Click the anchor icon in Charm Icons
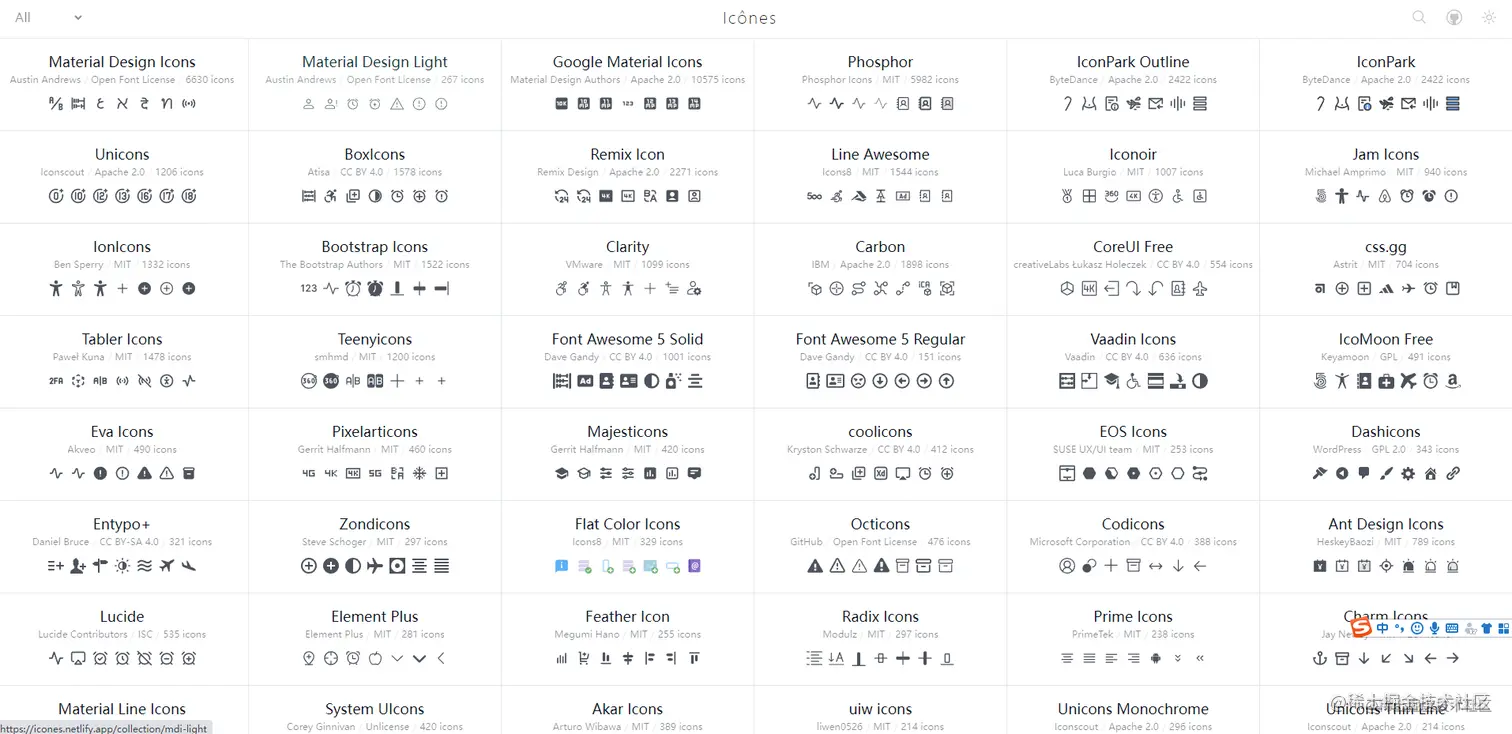Screen dimensions: 1512x734 click(x=1320, y=658)
